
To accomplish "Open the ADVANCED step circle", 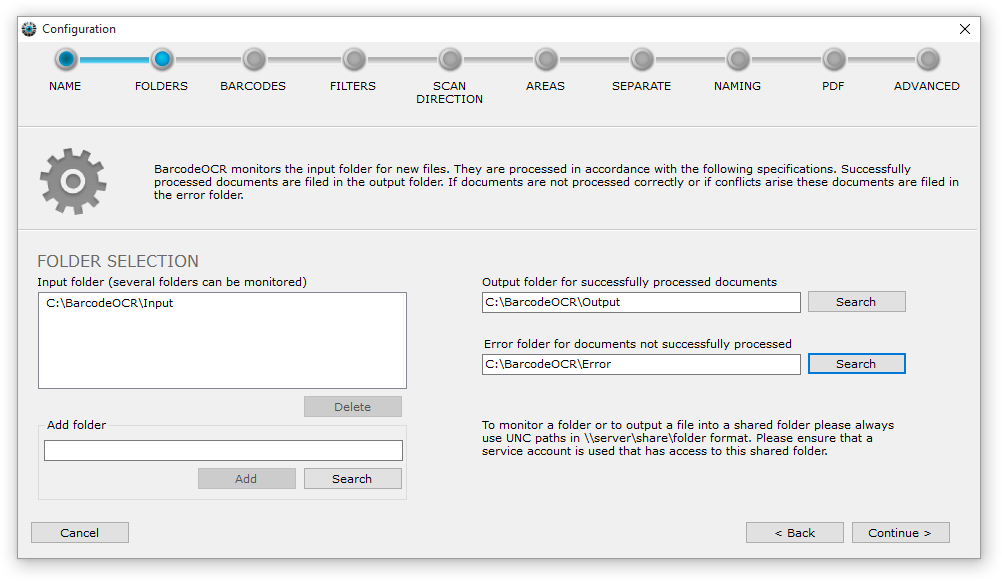I will click(x=928, y=59).
